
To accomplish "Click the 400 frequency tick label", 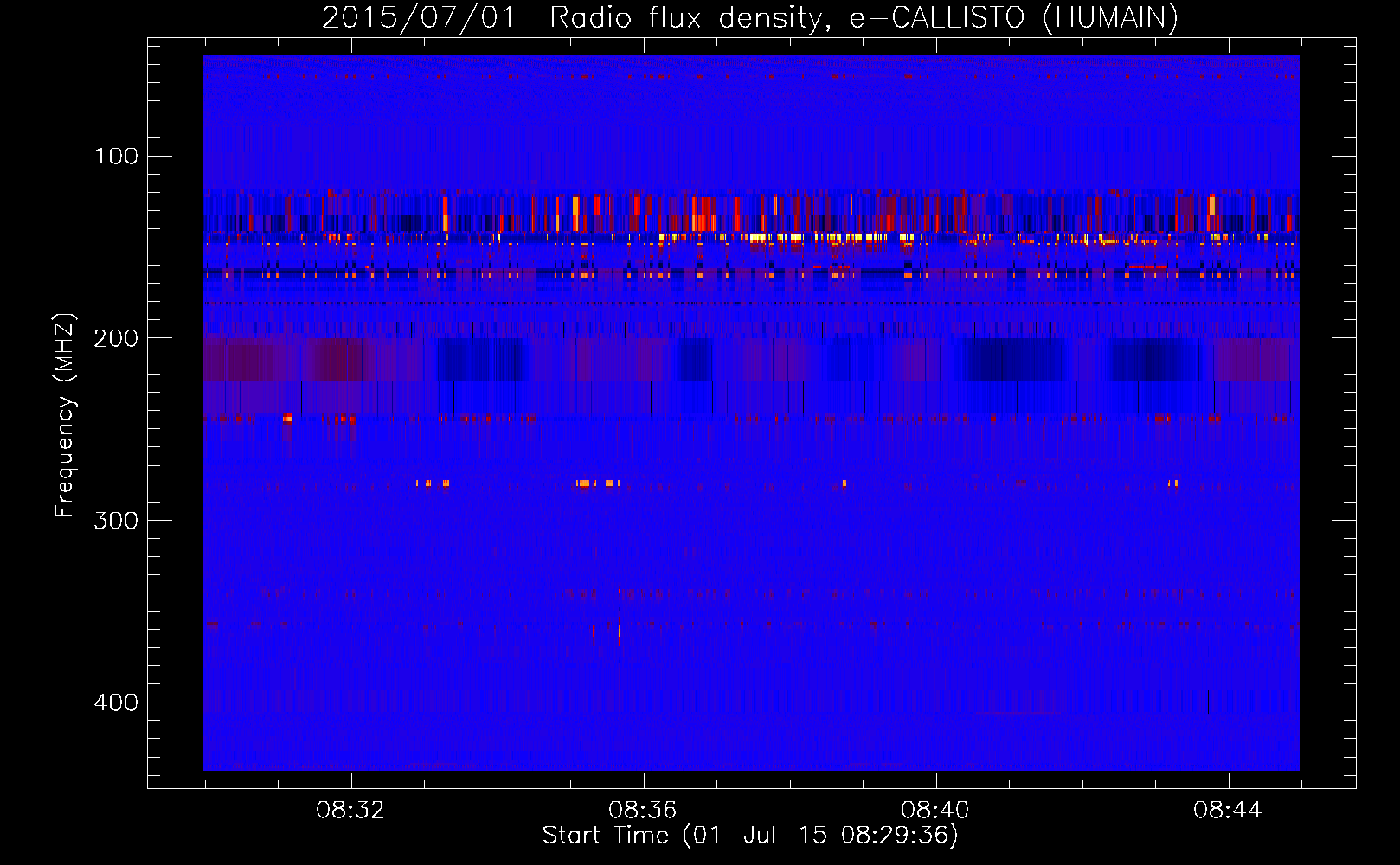I will click(116, 702).
